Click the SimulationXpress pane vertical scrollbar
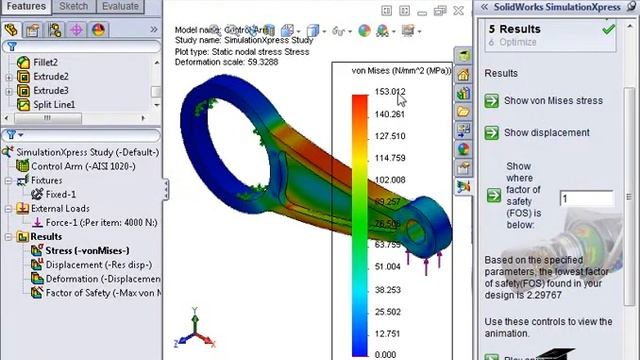This screenshot has width=640, height=360. coord(629,196)
